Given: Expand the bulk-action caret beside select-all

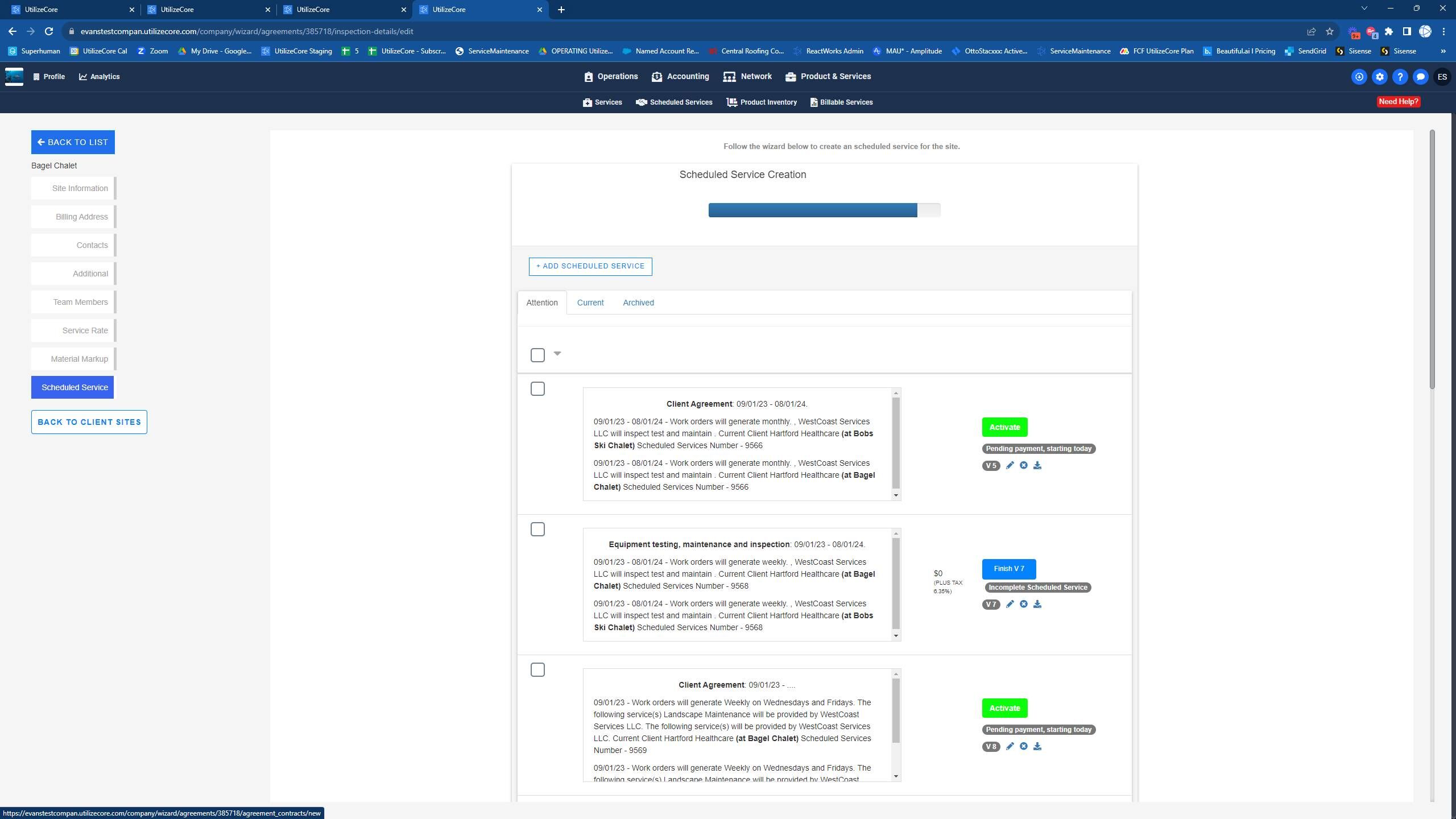Looking at the screenshot, I should [557, 354].
